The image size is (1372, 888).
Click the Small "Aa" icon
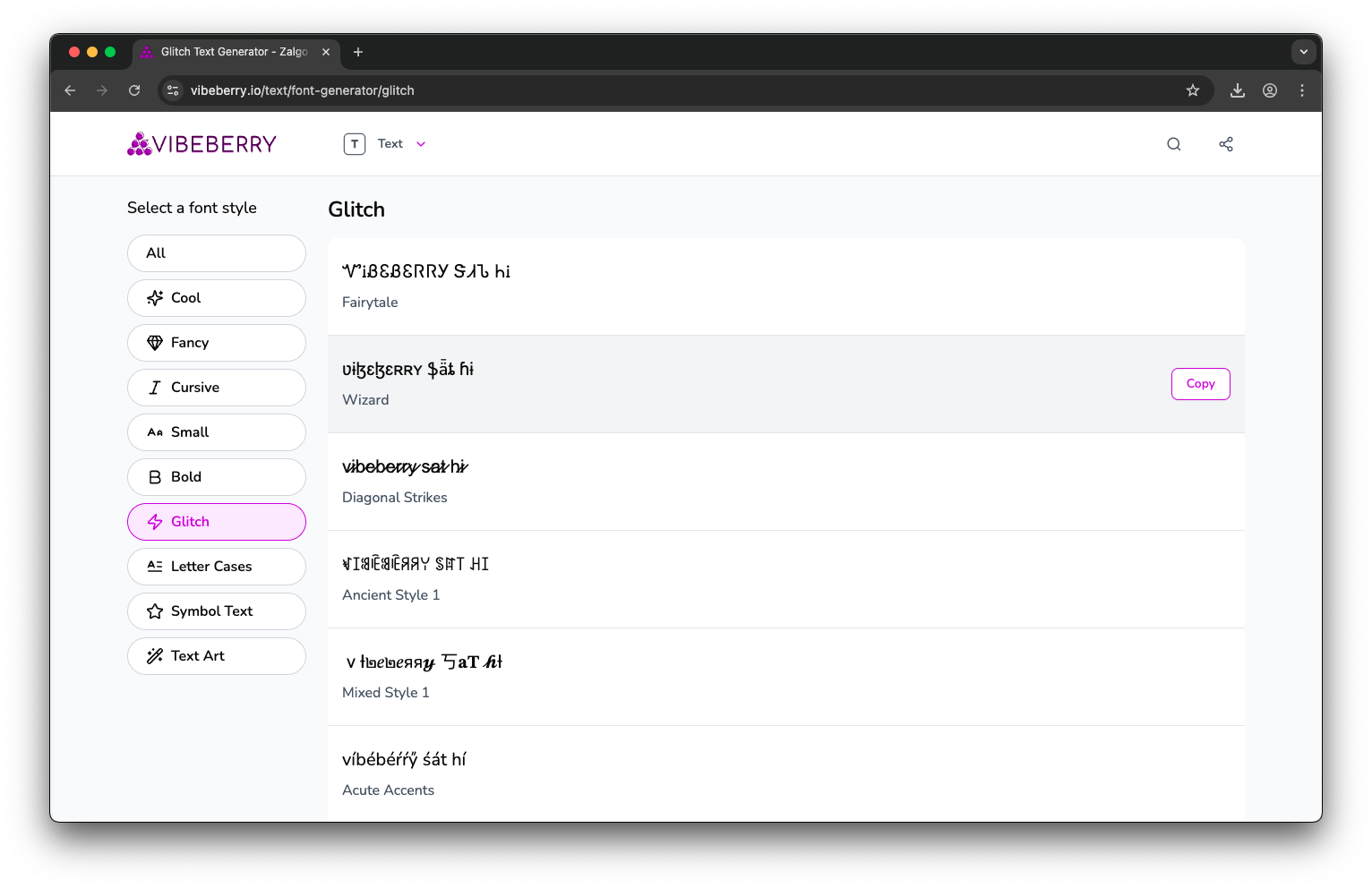pos(153,431)
